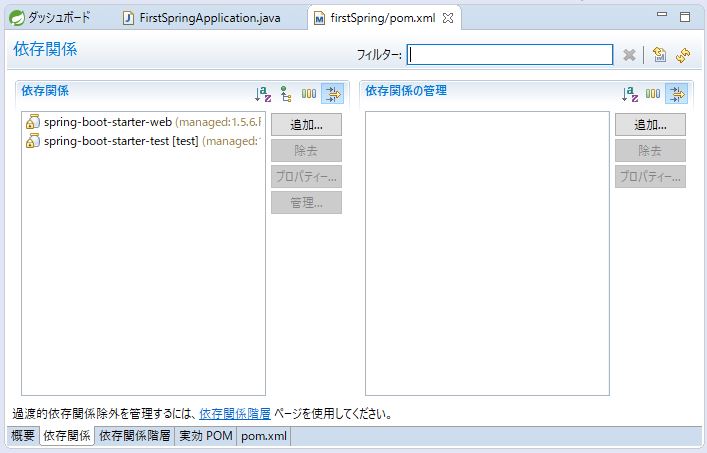Refresh dependencies with the yellow arrows icon
Viewport: 707px width, 453px height.
683,55
